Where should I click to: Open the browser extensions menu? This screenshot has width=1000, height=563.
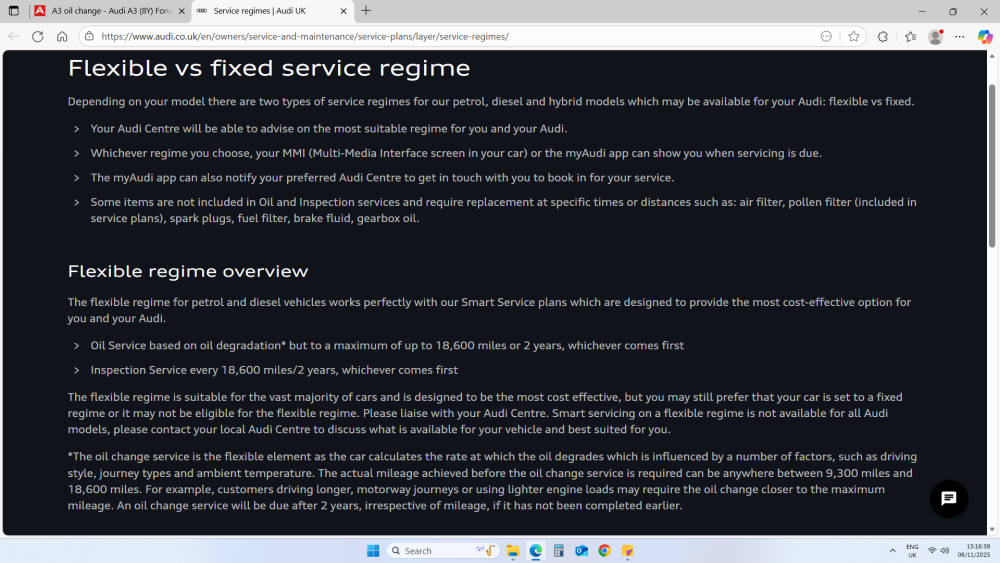883,36
